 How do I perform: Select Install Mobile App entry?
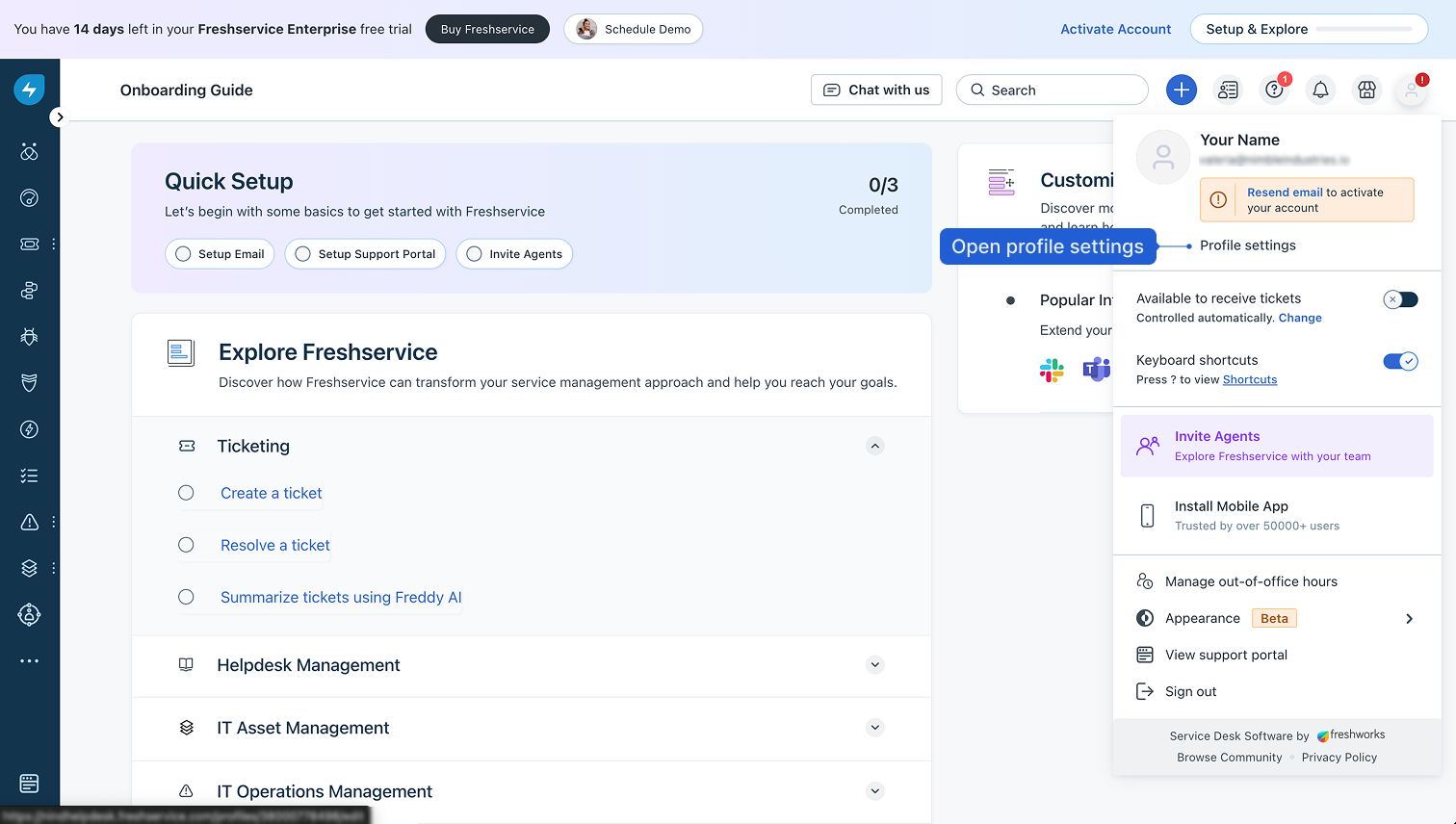(1277, 516)
